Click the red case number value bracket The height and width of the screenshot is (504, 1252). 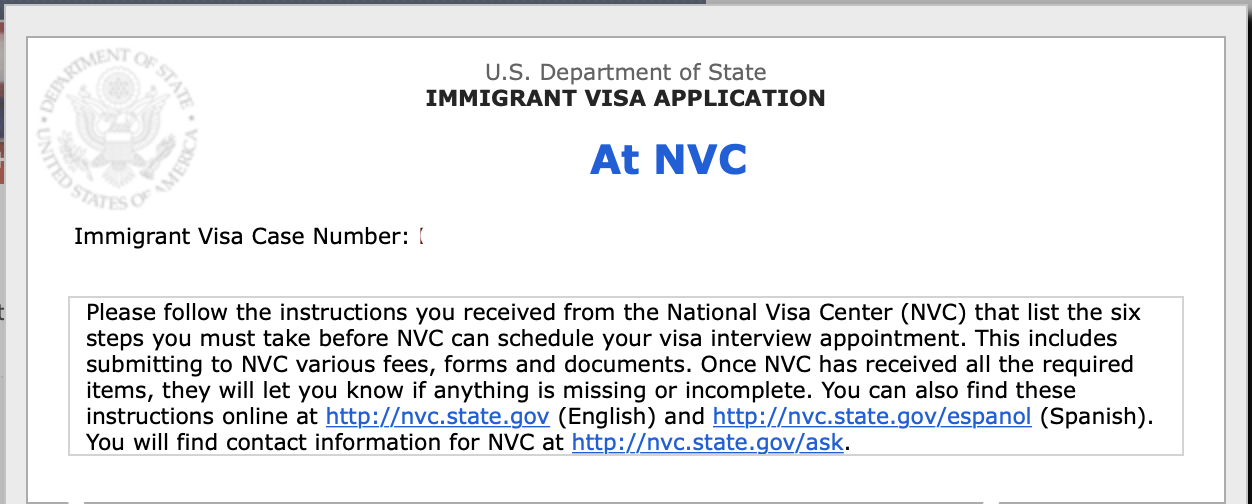coord(421,237)
